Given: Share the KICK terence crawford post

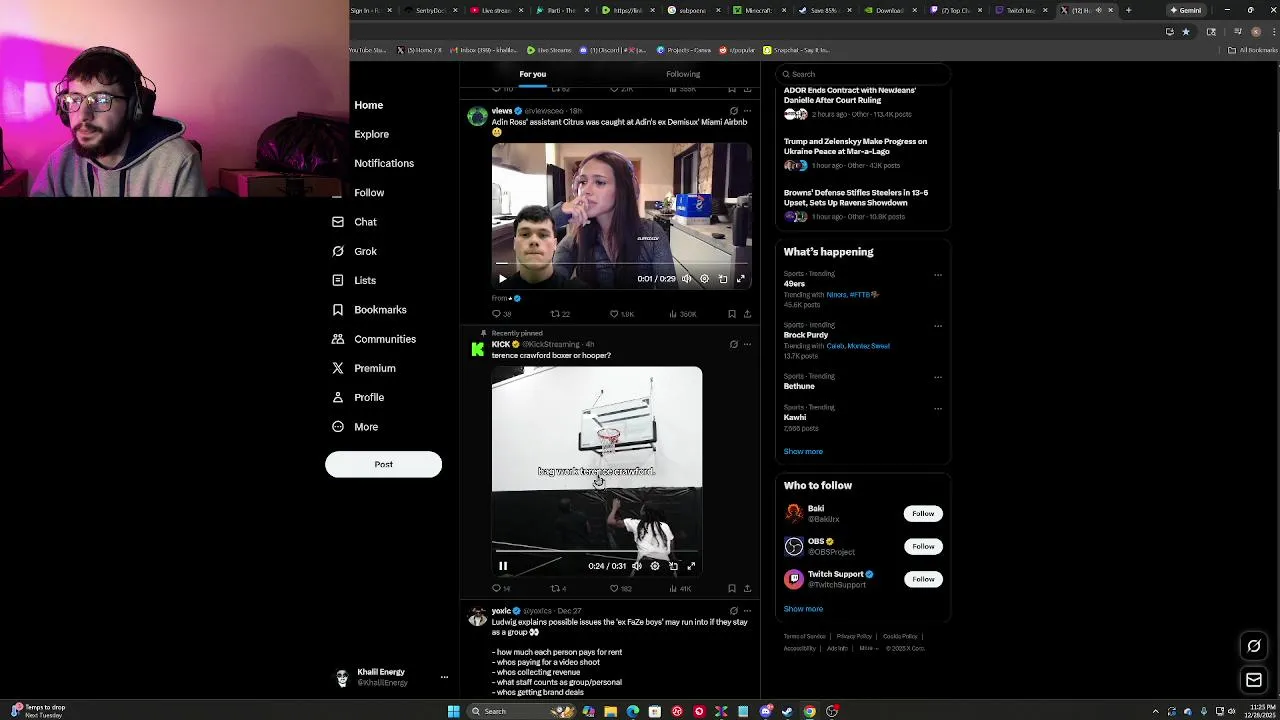Looking at the screenshot, I should pos(747,588).
